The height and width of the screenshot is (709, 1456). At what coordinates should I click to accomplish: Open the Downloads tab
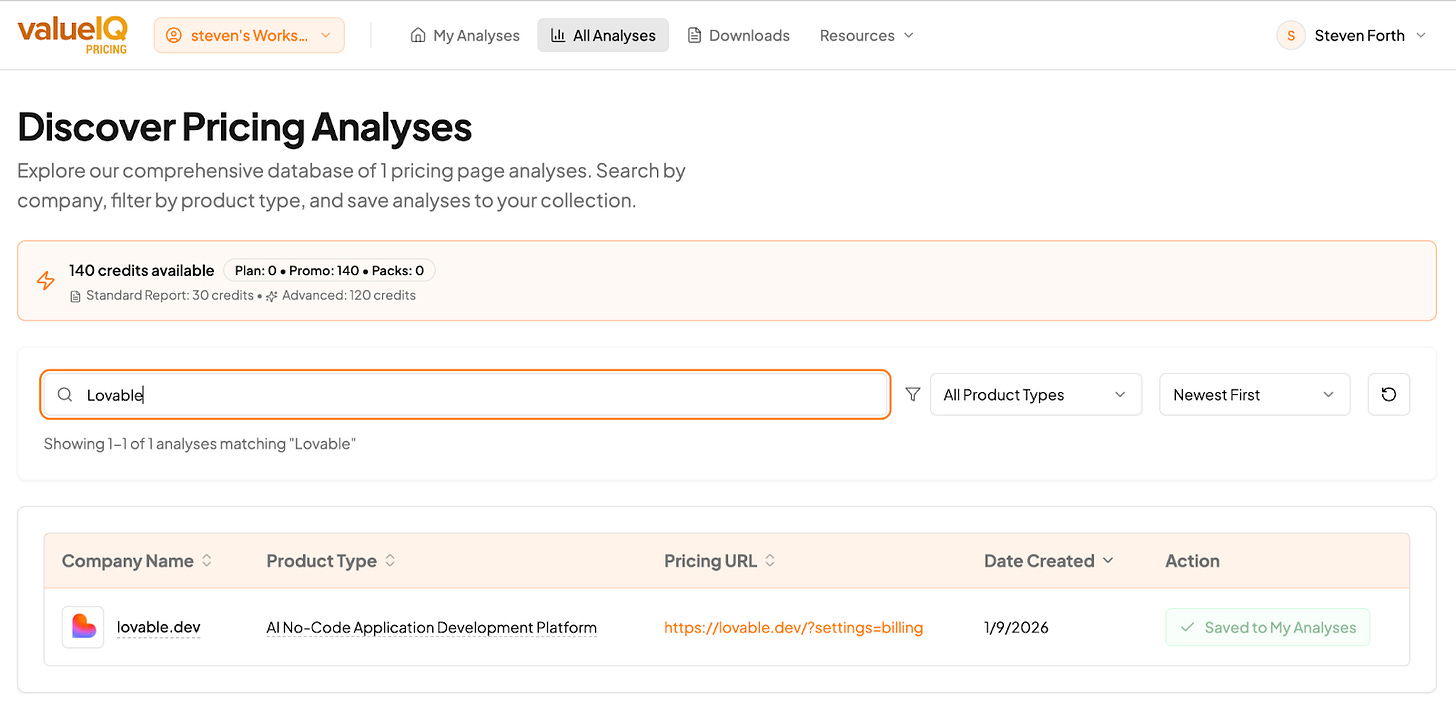pyautogui.click(x=739, y=35)
